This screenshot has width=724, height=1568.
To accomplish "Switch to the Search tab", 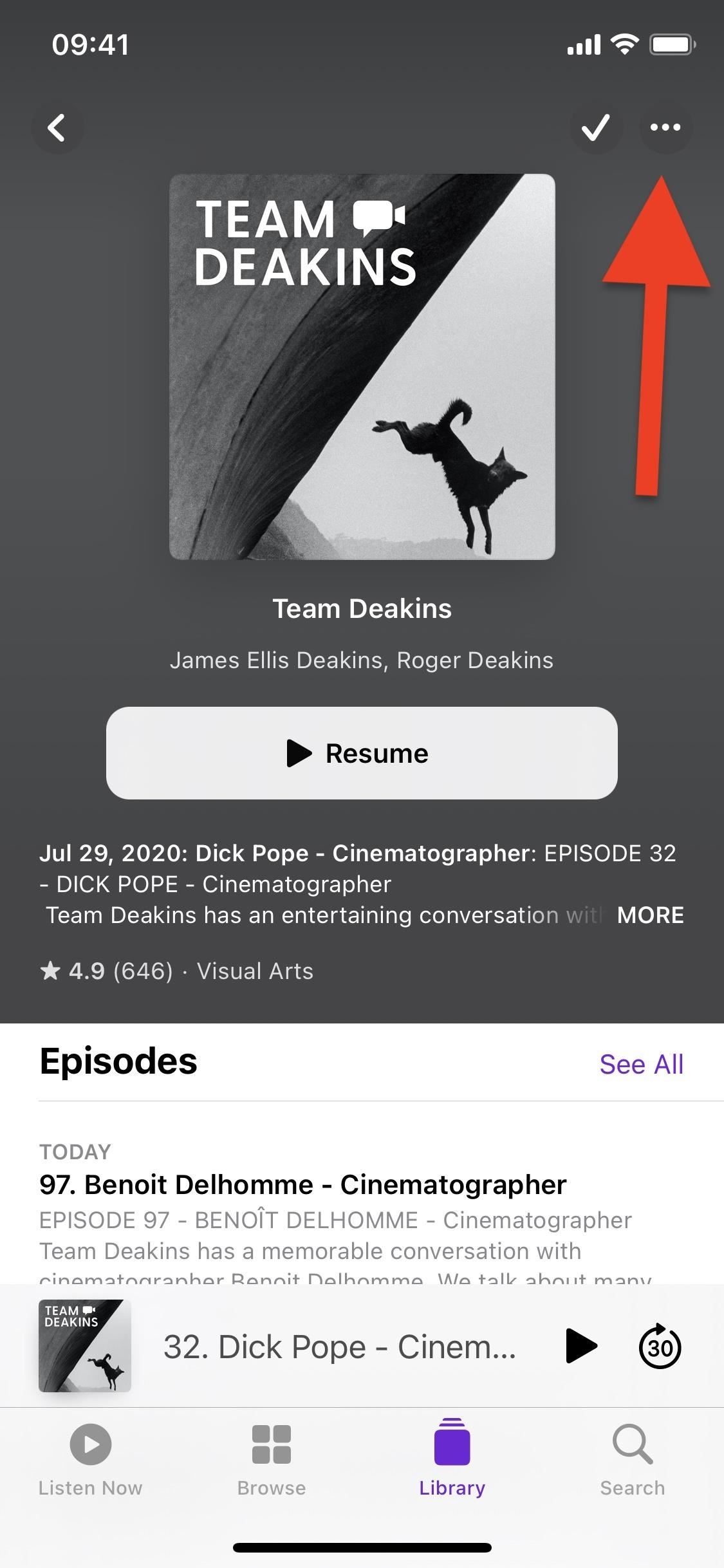I will [633, 1460].
